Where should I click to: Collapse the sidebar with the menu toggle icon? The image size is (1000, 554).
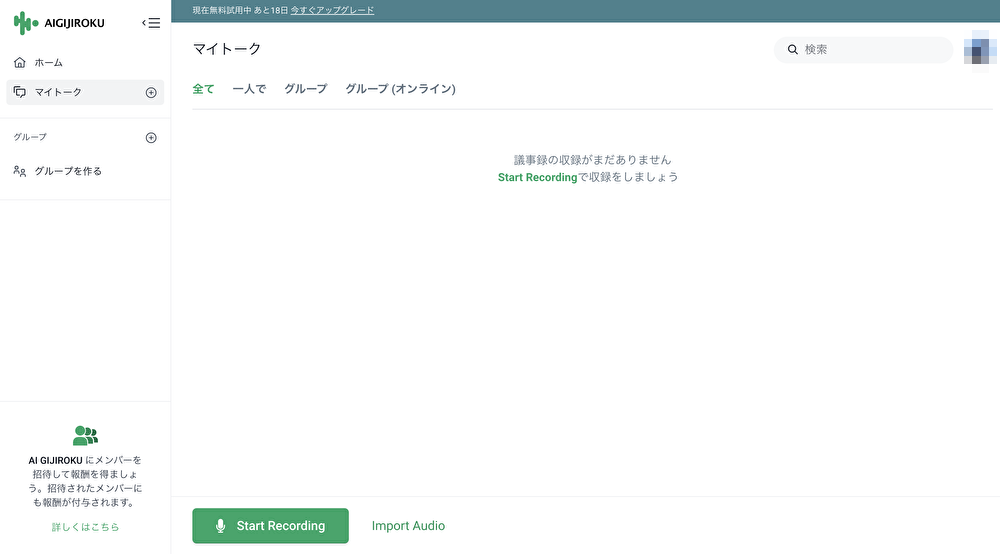pos(151,23)
